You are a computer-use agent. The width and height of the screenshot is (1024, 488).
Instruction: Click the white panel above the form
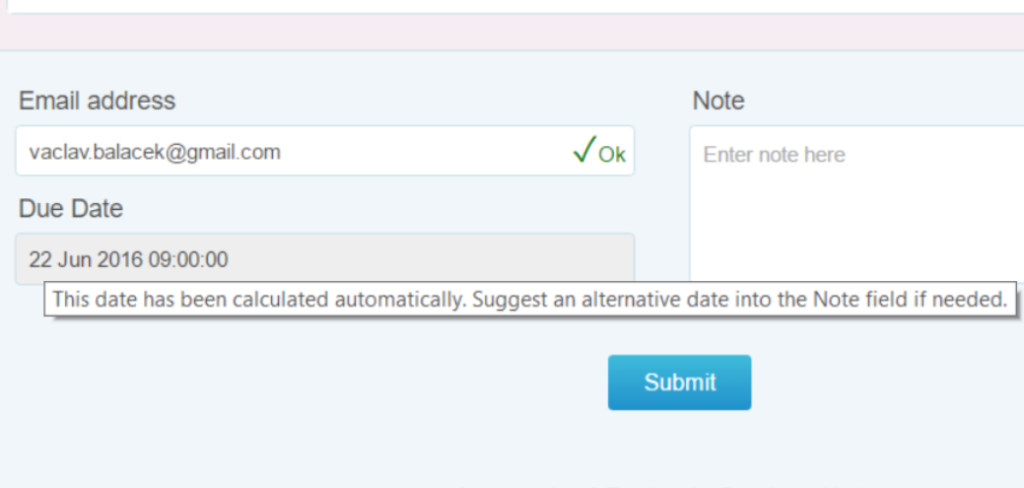500,6
